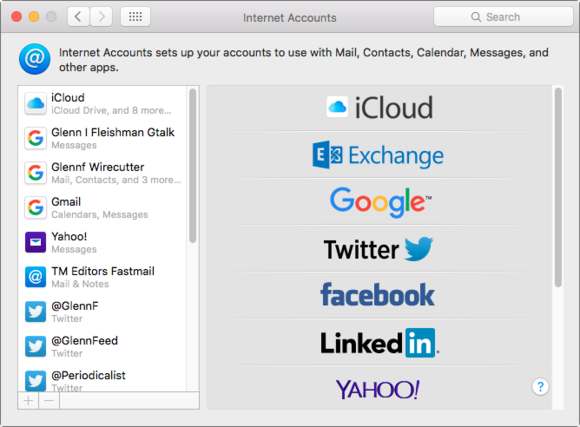Go back with the left chevron button
This screenshot has height=427, width=580.
78,17
